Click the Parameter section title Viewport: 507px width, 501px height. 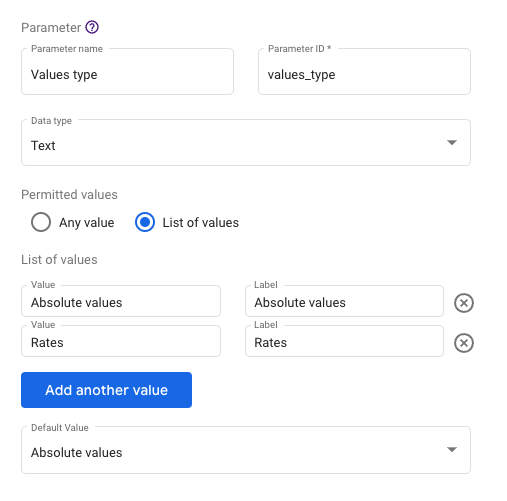click(x=51, y=28)
